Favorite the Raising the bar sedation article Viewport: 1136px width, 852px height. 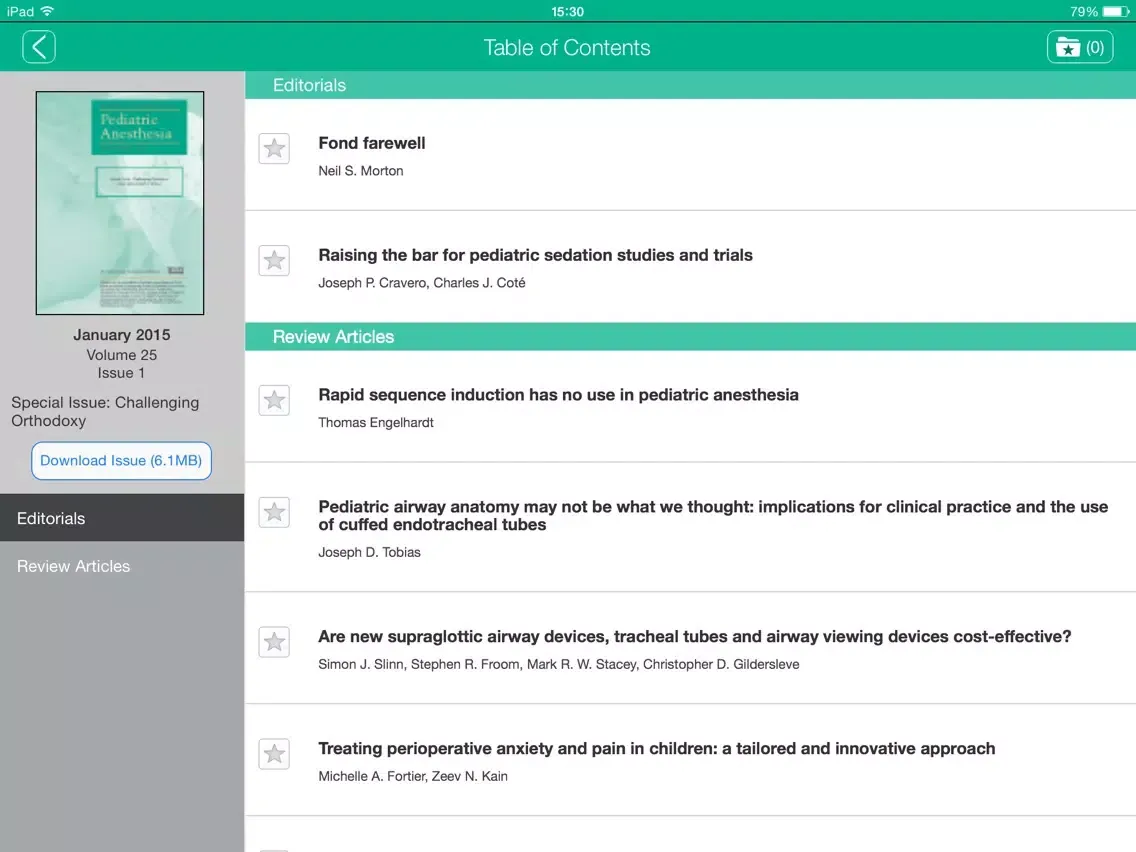click(274, 261)
